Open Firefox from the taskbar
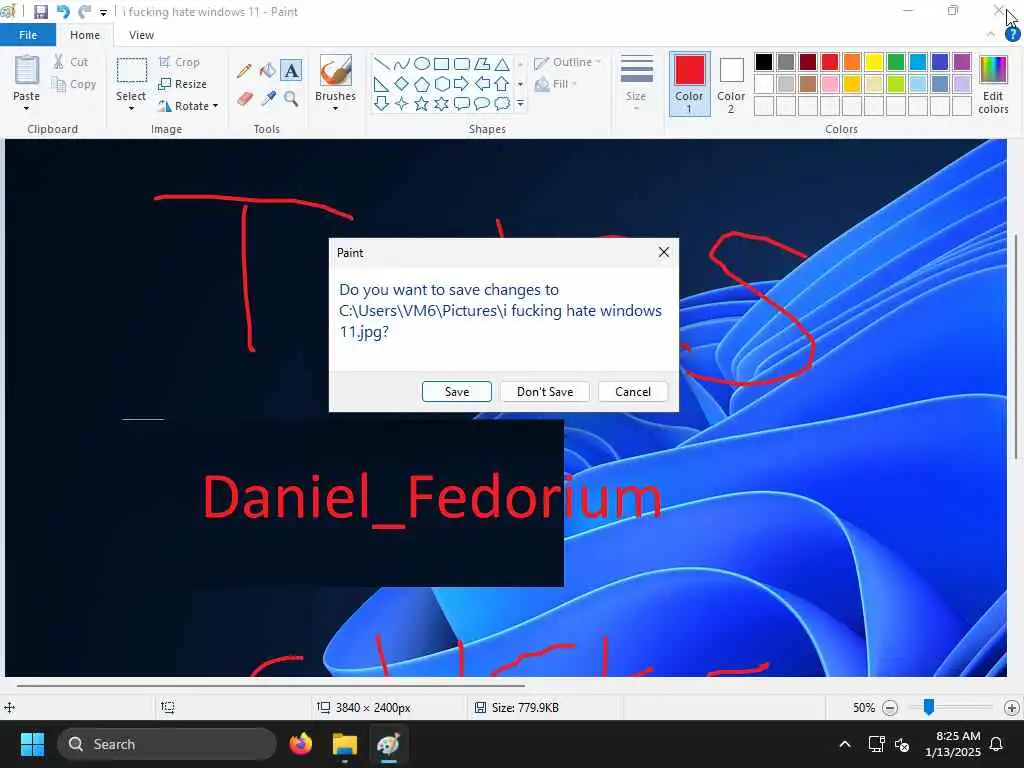The image size is (1024, 768). tap(301, 744)
